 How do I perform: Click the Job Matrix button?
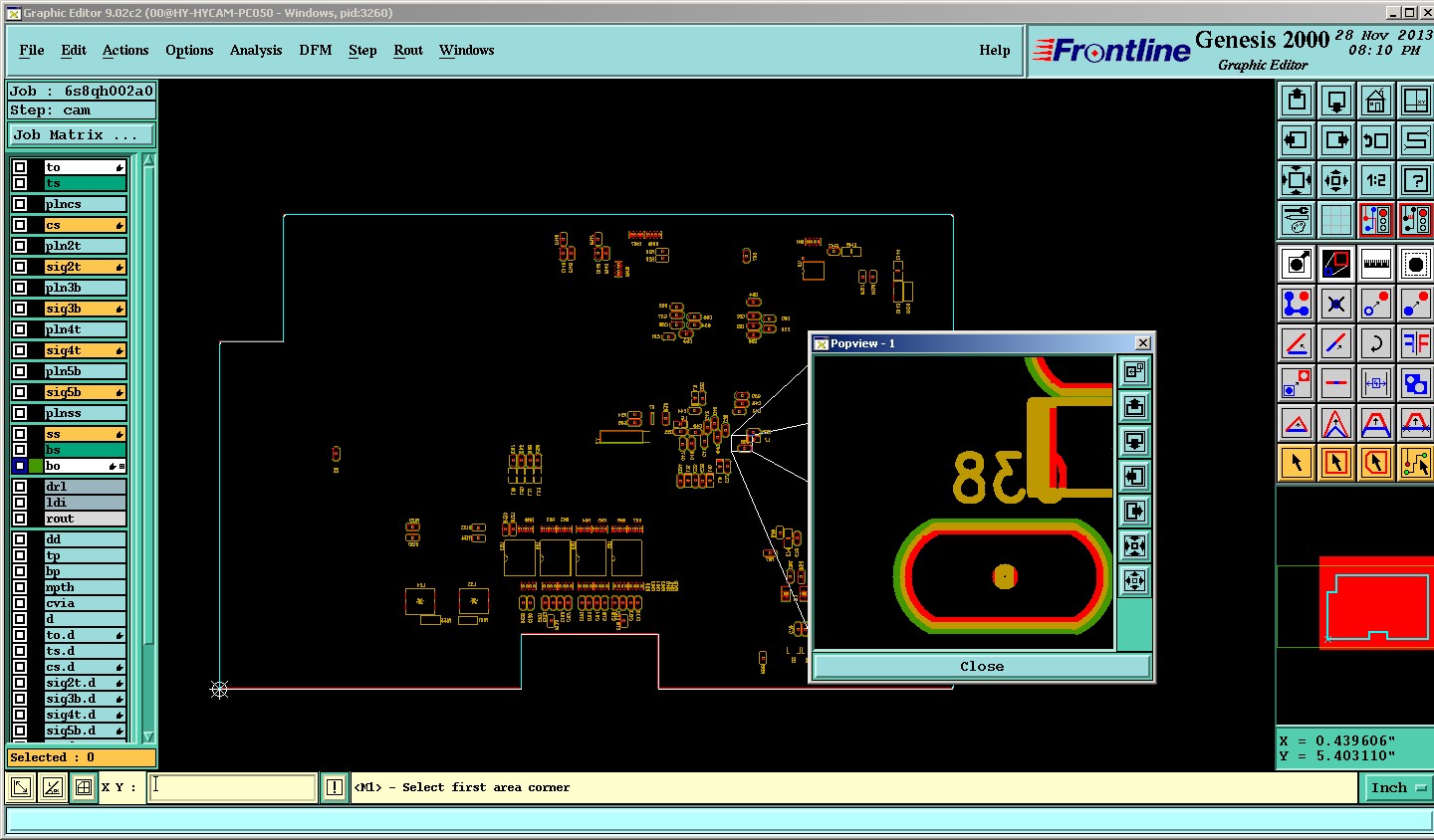click(83, 134)
